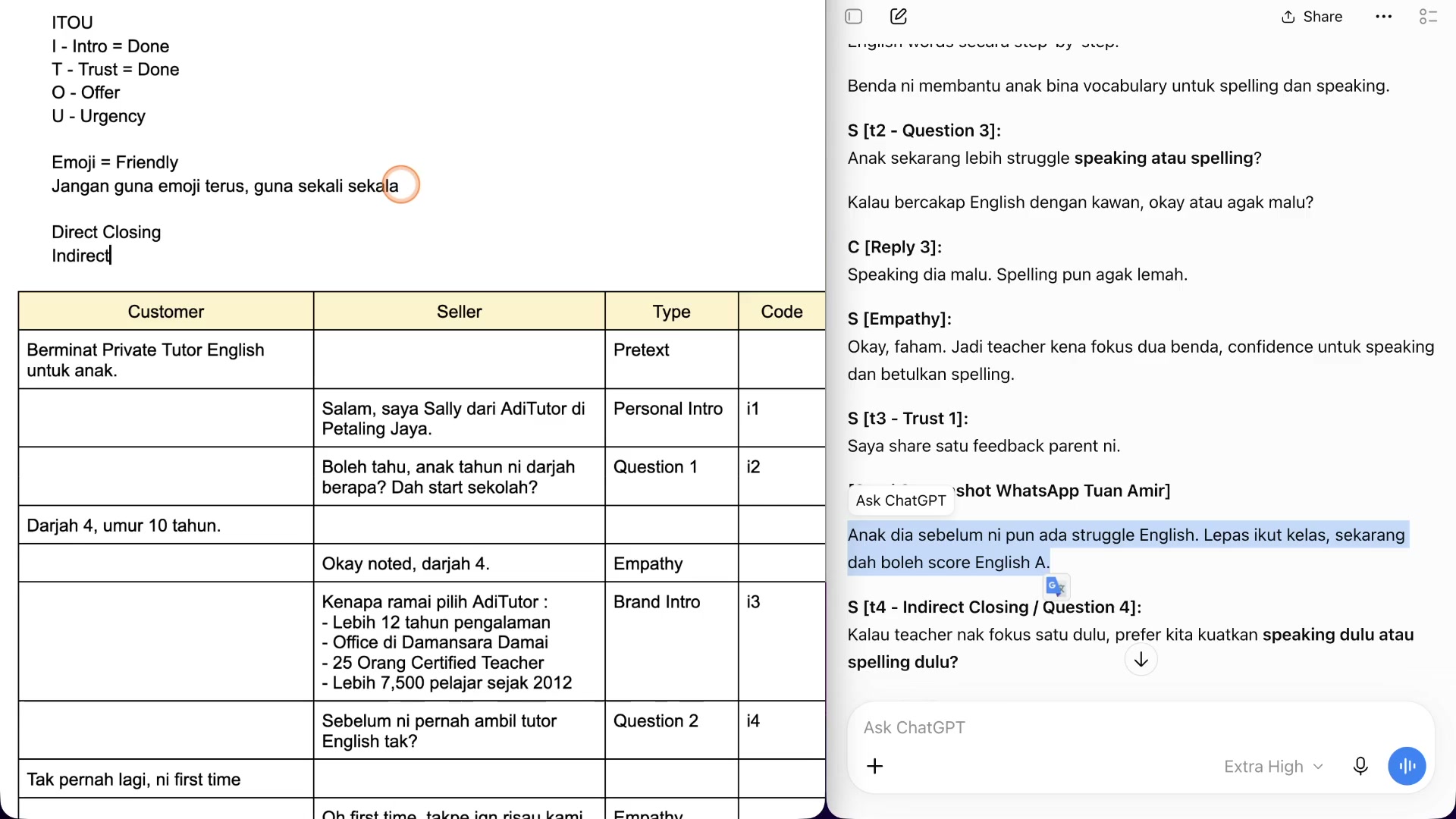The image size is (1456, 819).
Task: Click the 'O - Offer' line
Action: [x=86, y=93]
